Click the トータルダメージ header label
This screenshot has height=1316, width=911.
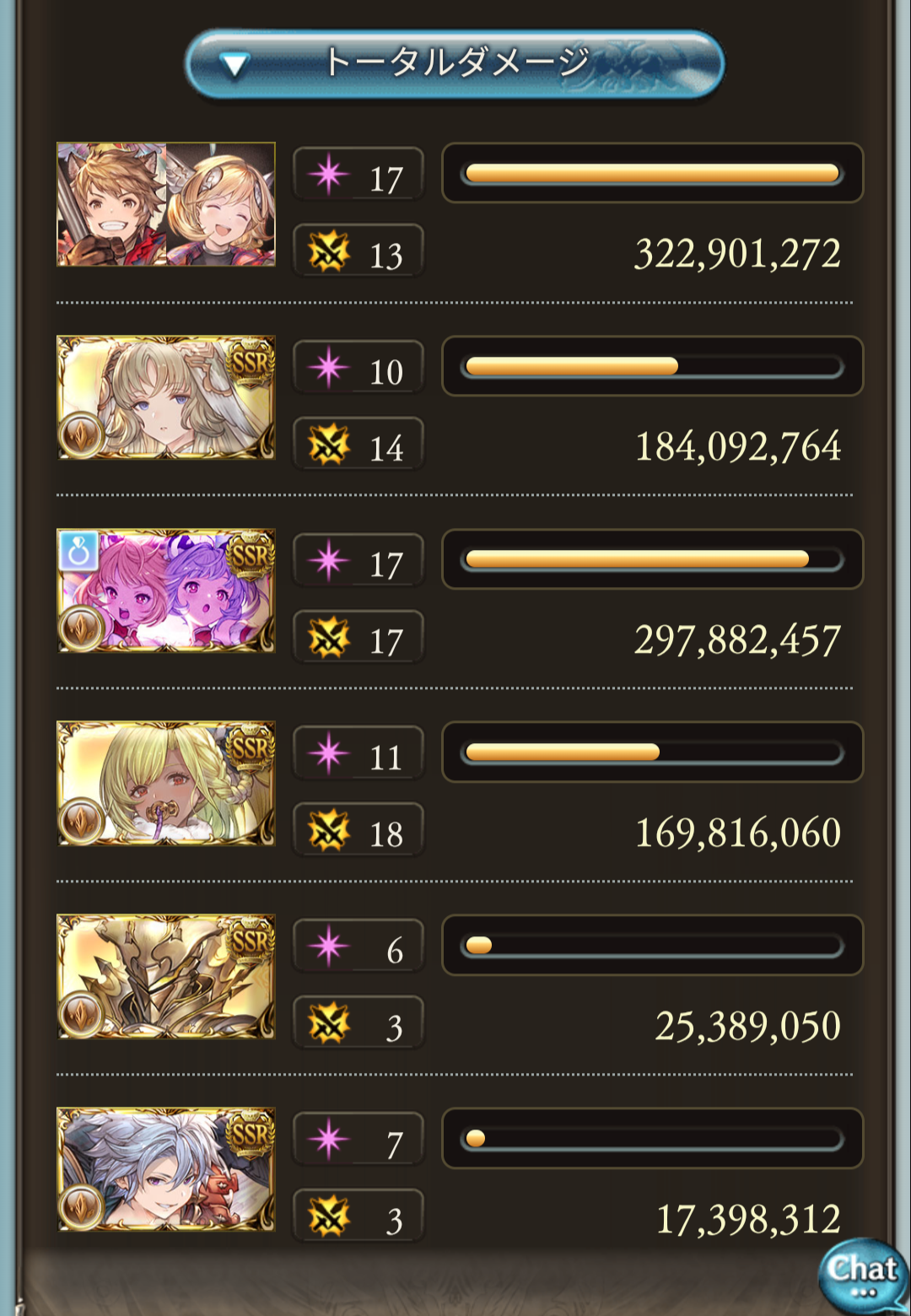pos(456,62)
